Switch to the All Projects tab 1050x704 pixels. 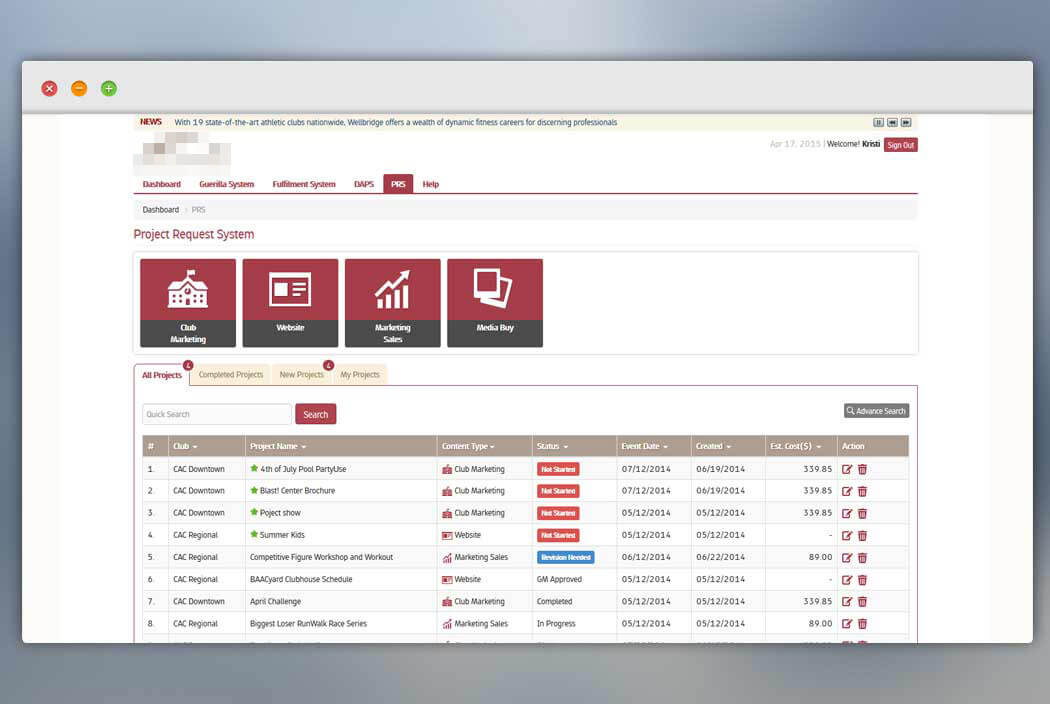tap(161, 375)
